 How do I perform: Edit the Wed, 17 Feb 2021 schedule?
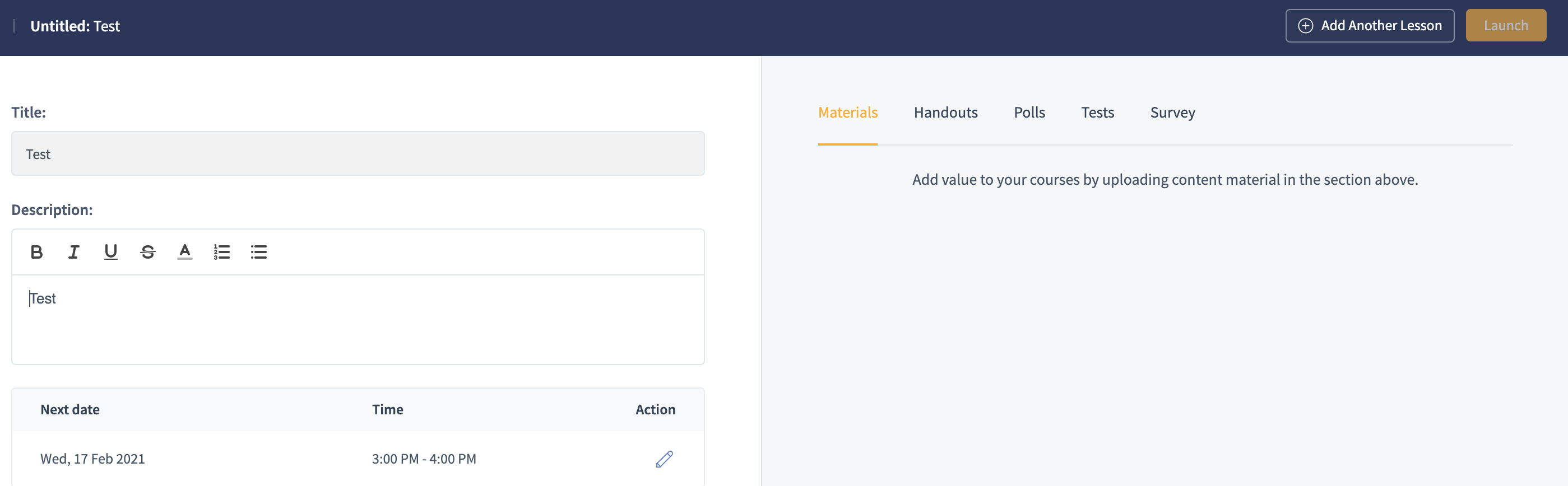(x=664, y=459)
